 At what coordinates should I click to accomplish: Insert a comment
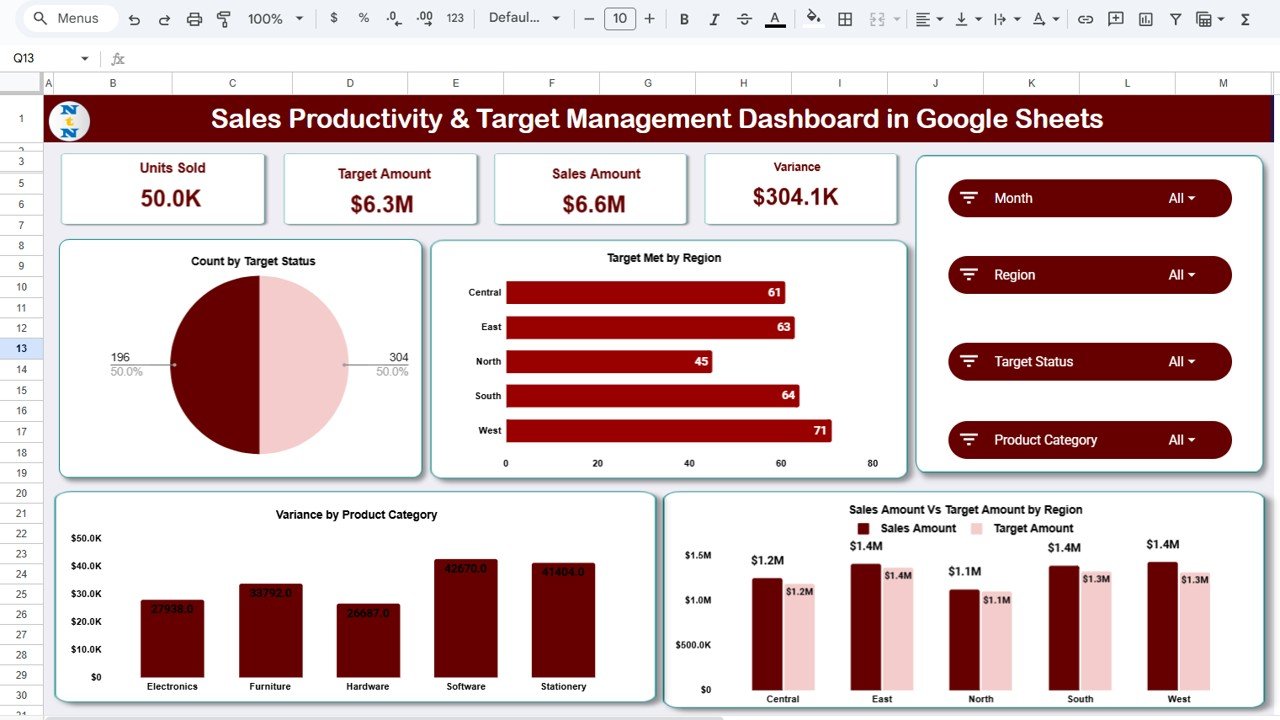1115,18
